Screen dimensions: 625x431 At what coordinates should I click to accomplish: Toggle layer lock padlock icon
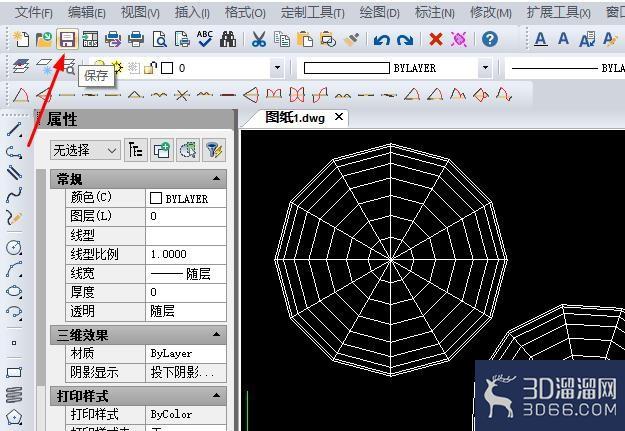[x=150, y=68]
